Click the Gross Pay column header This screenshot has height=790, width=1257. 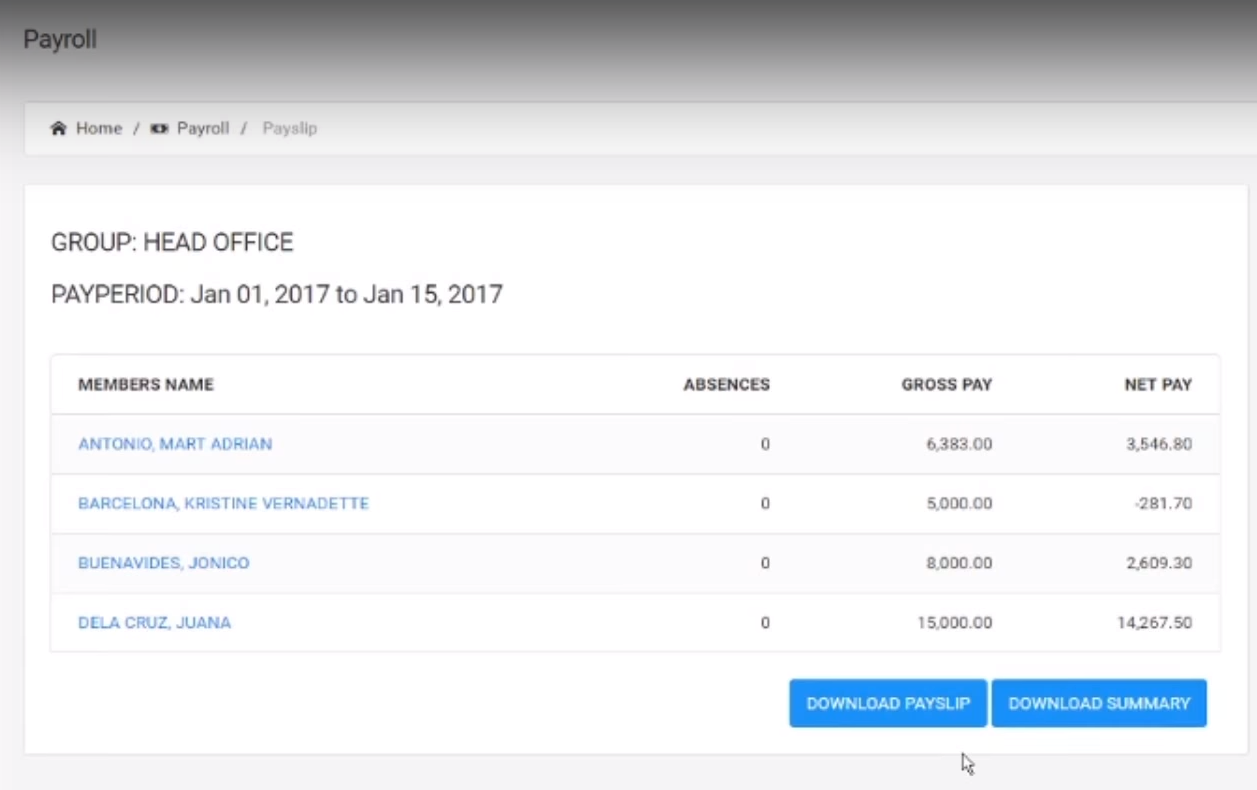point(946,385)
